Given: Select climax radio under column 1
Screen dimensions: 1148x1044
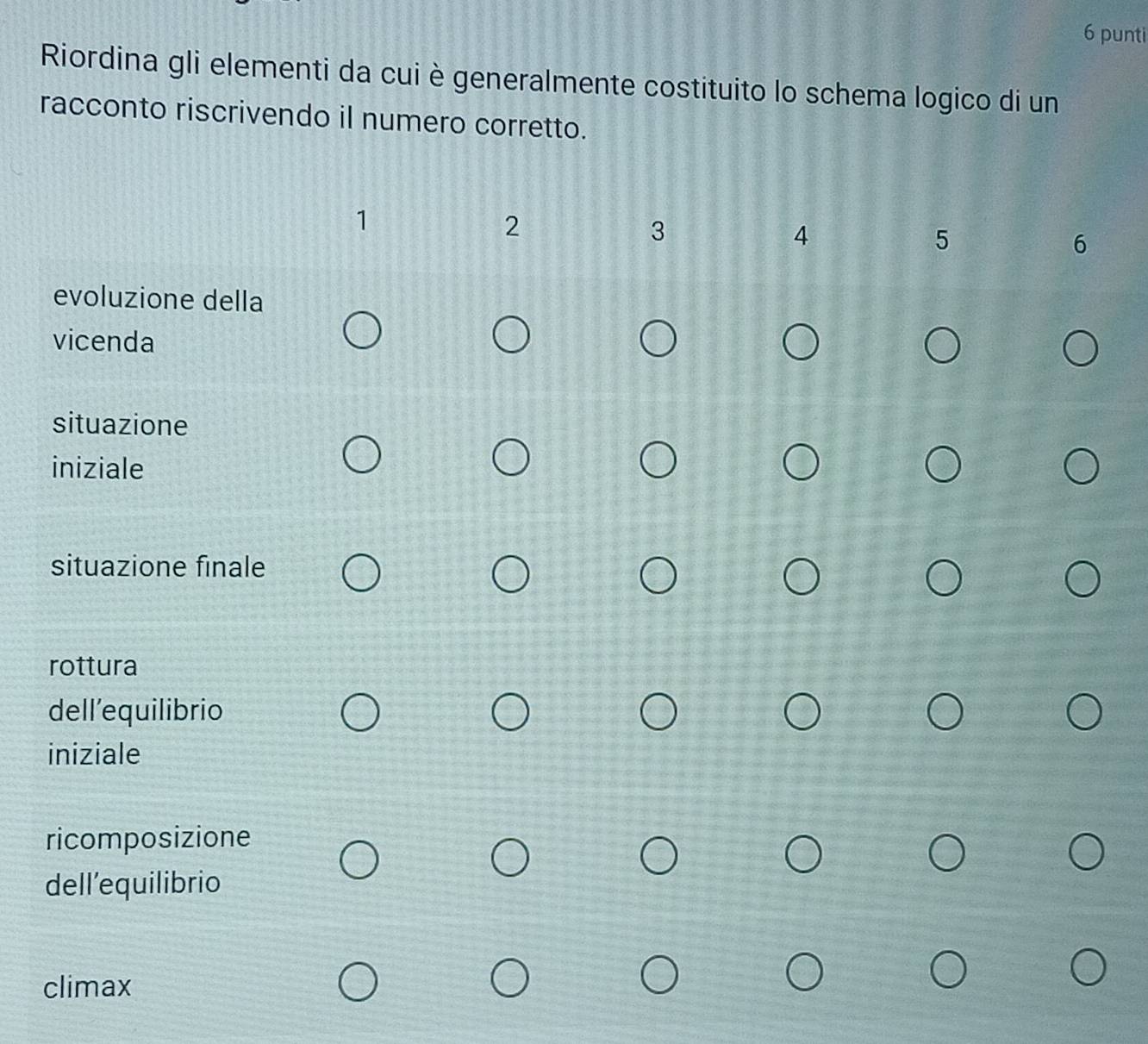Looking at the screenshot, I should tap(357, 984).
